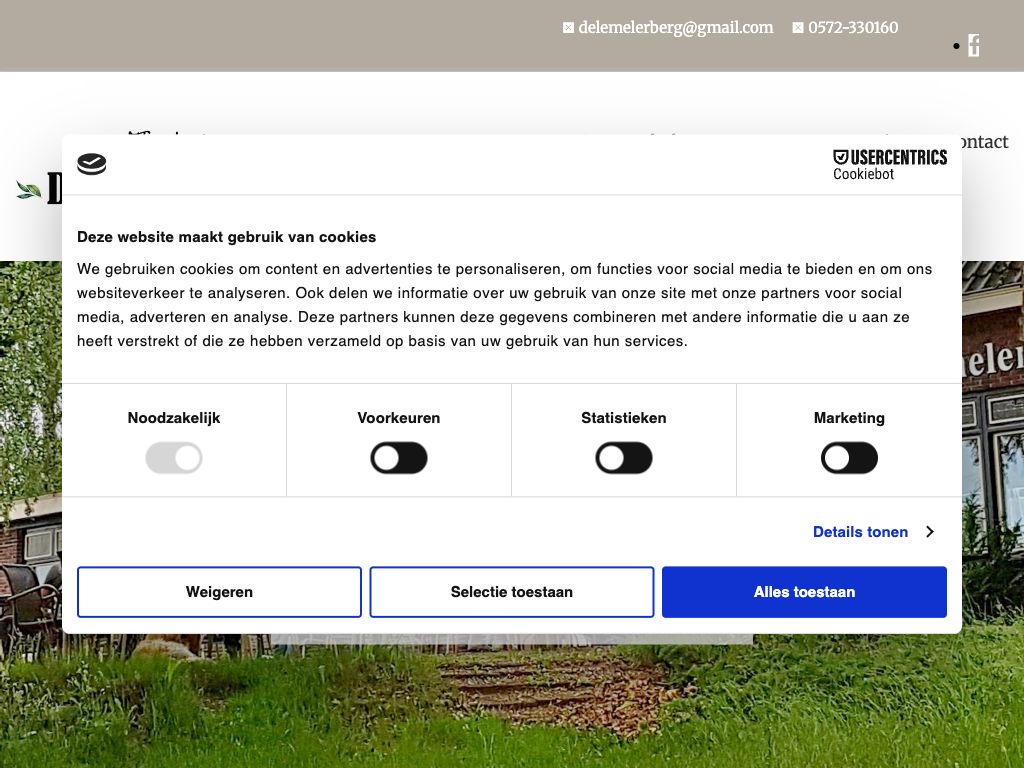
Task: Turn on the Marketing cookies toggle
Action: click(x=849, y=459)
